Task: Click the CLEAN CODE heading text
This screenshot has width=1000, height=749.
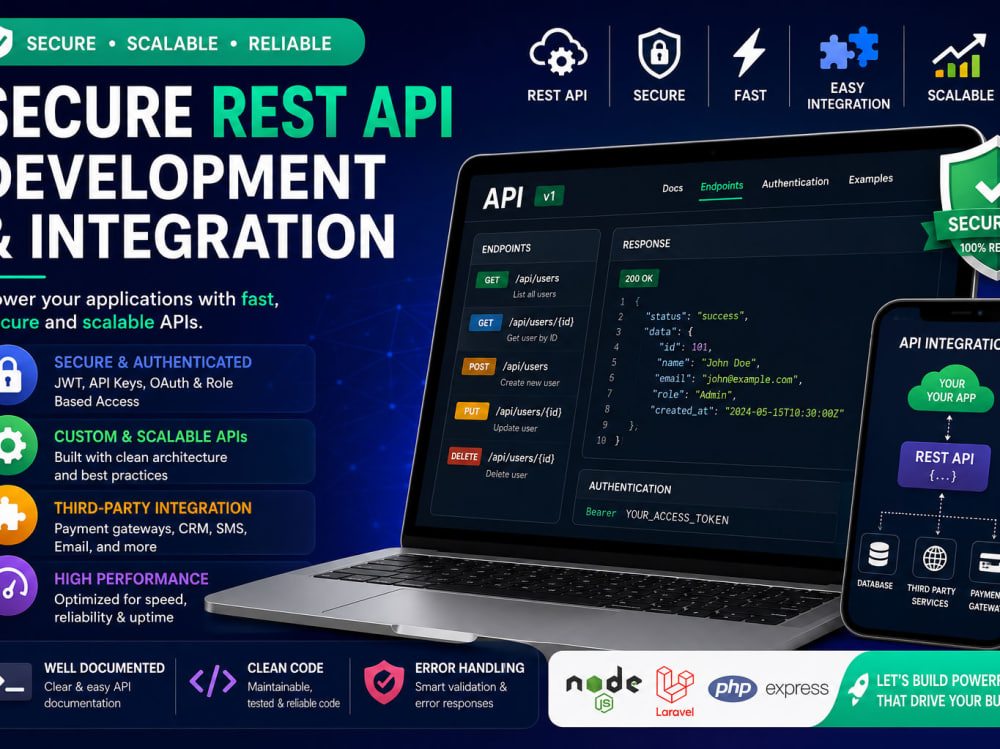Action: [285, 668]
